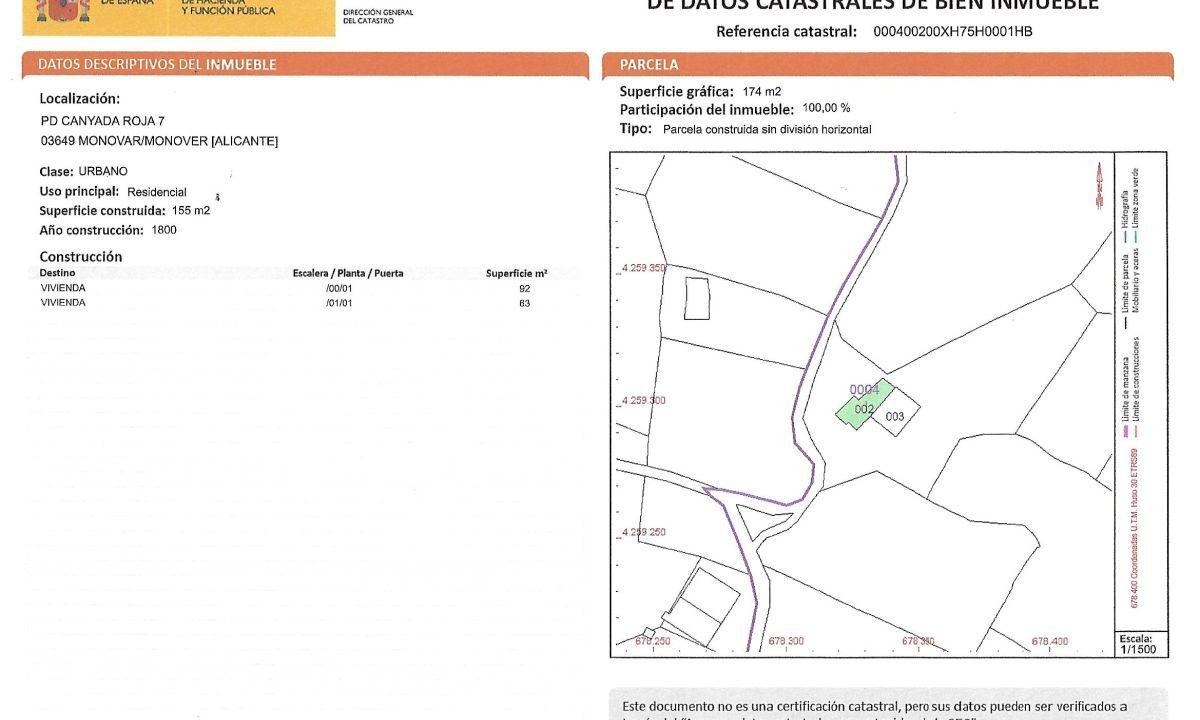The image size is (1200, 720).
Task: Click the 'Localización:' heading
Action: (80, 99)
